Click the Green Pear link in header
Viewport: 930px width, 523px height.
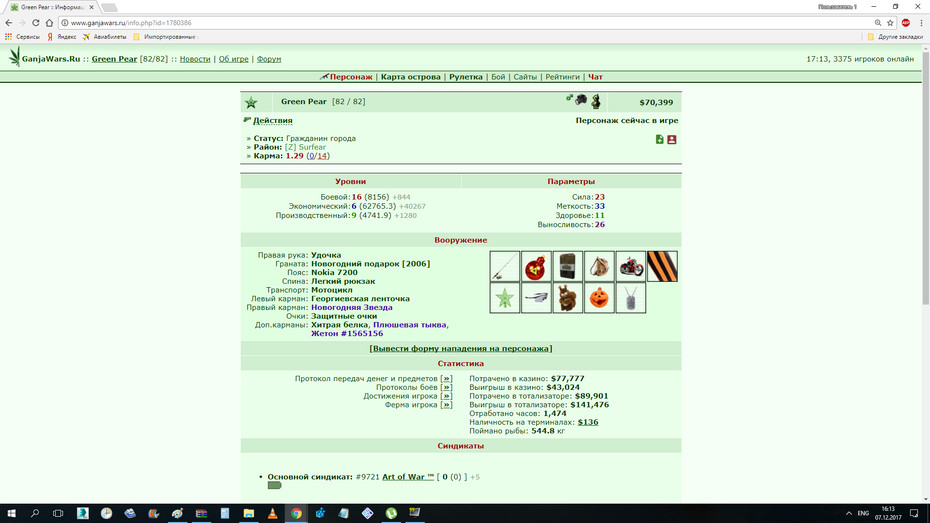click(x=114, y=59)
